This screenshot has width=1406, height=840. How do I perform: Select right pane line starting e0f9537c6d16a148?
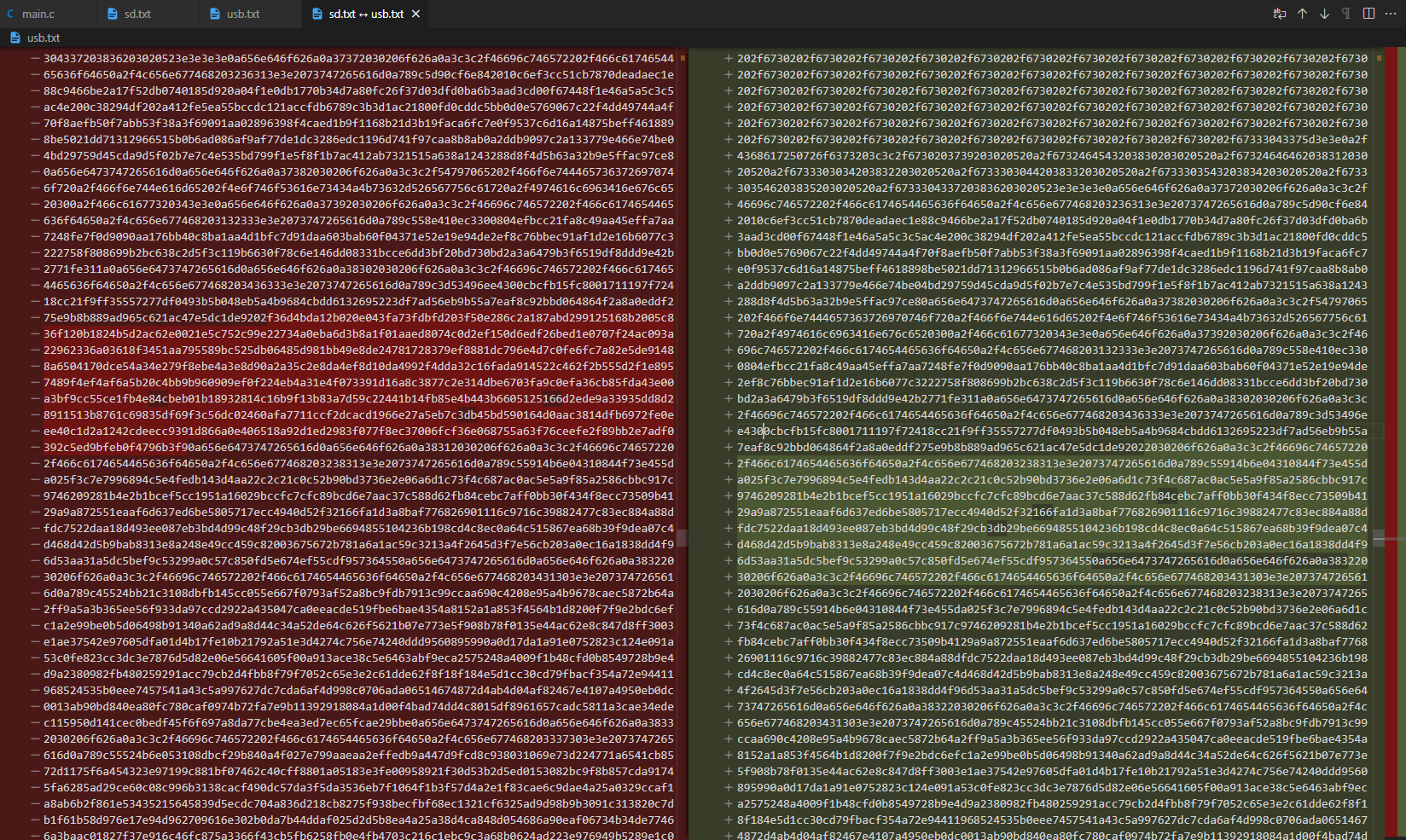click(1052, 269)
